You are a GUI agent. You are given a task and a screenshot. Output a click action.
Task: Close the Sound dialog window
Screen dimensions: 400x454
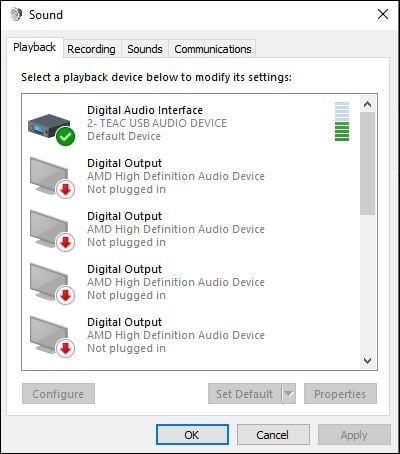click(383, 14)
